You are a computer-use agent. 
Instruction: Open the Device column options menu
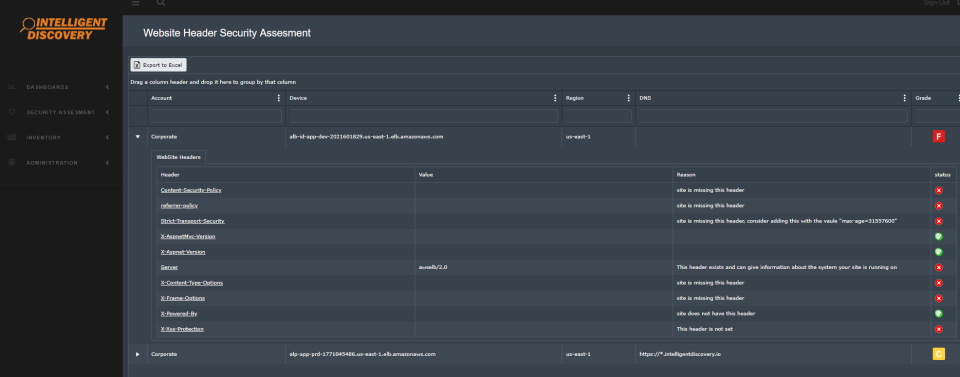[555, 98]
